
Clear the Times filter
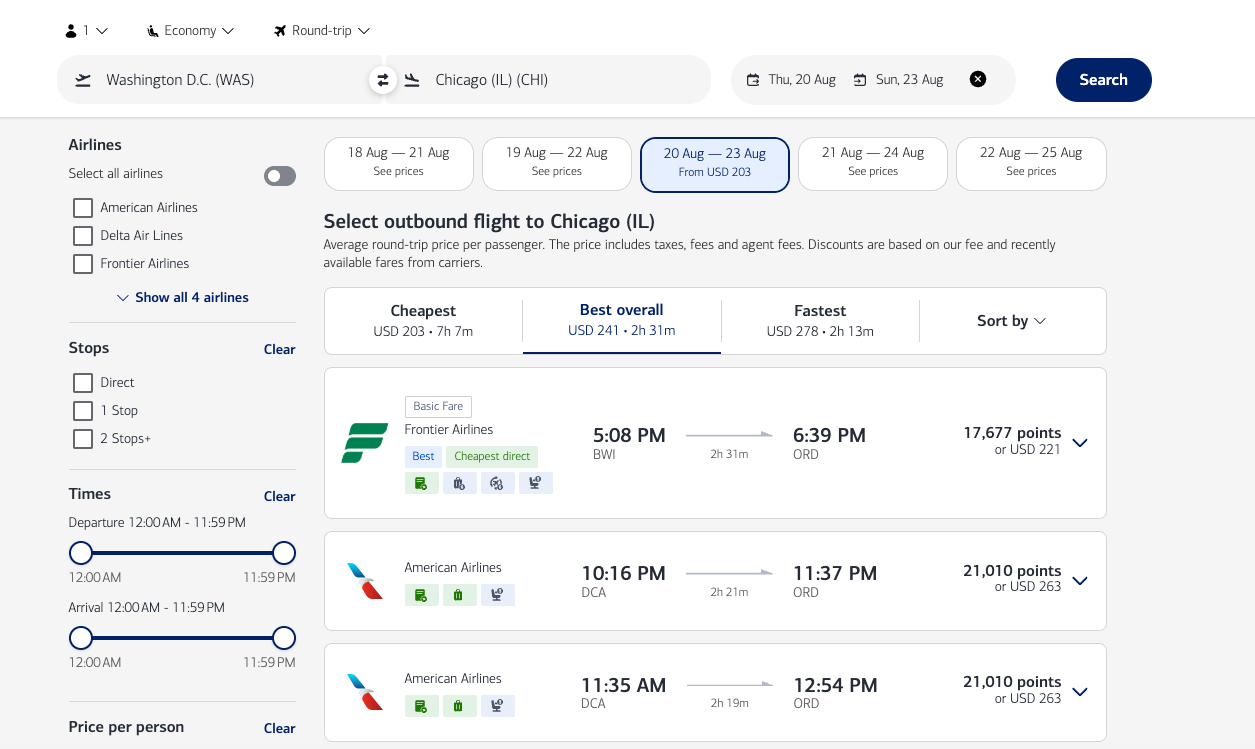[x=280, y=496]
